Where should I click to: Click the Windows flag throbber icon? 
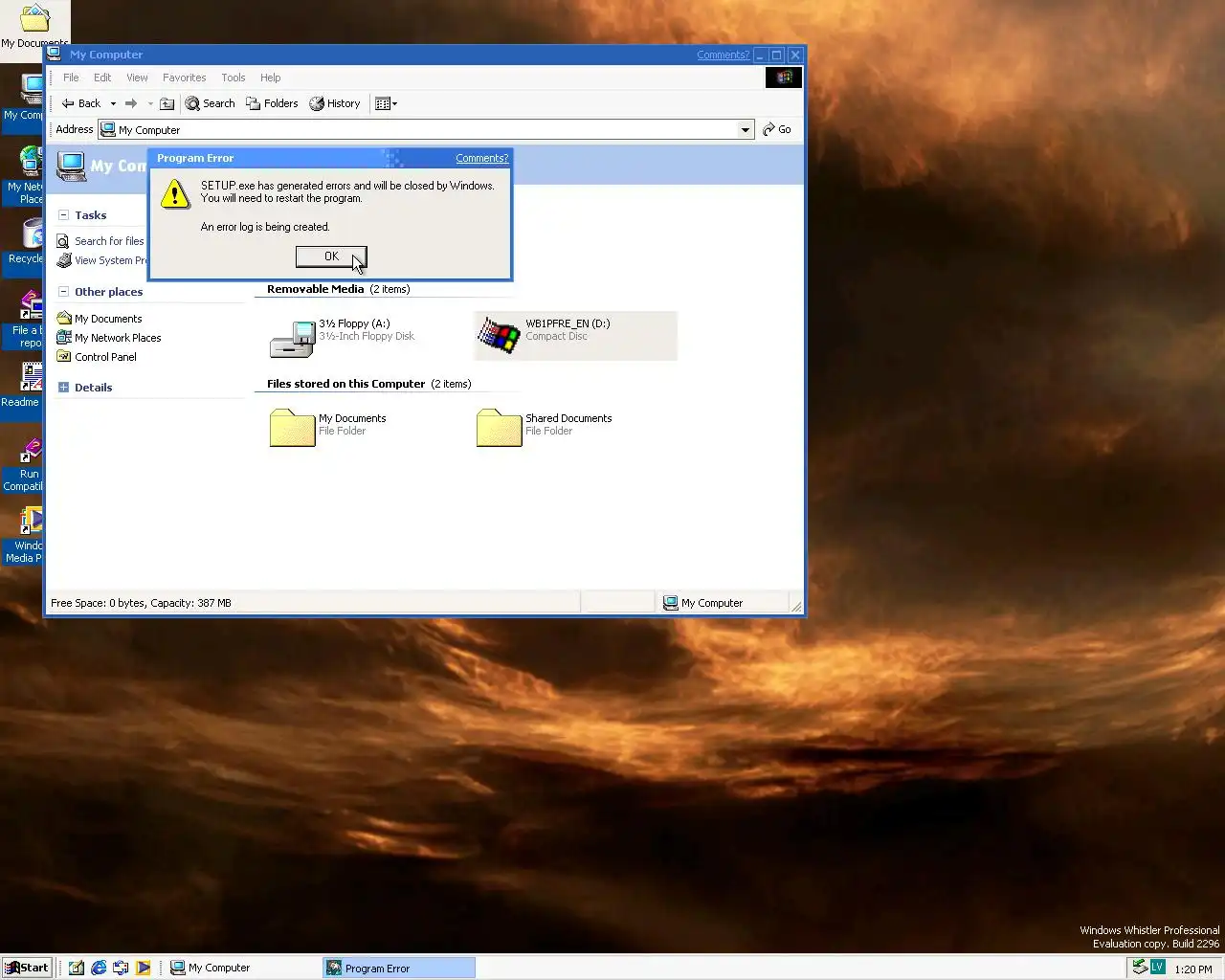point(784,78)
